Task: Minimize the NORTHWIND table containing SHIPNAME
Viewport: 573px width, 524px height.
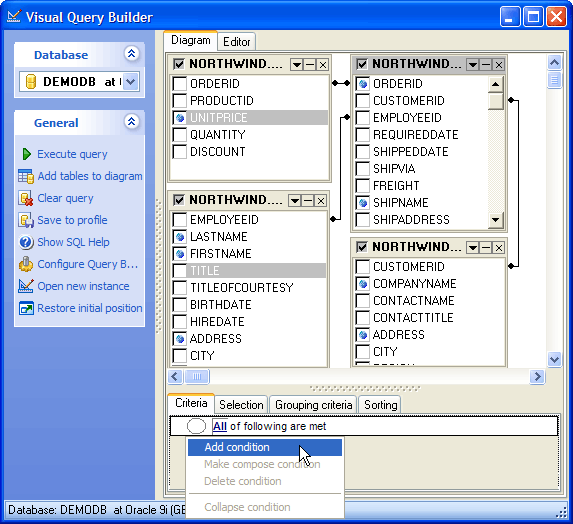Action: click(x=486, y=65)
